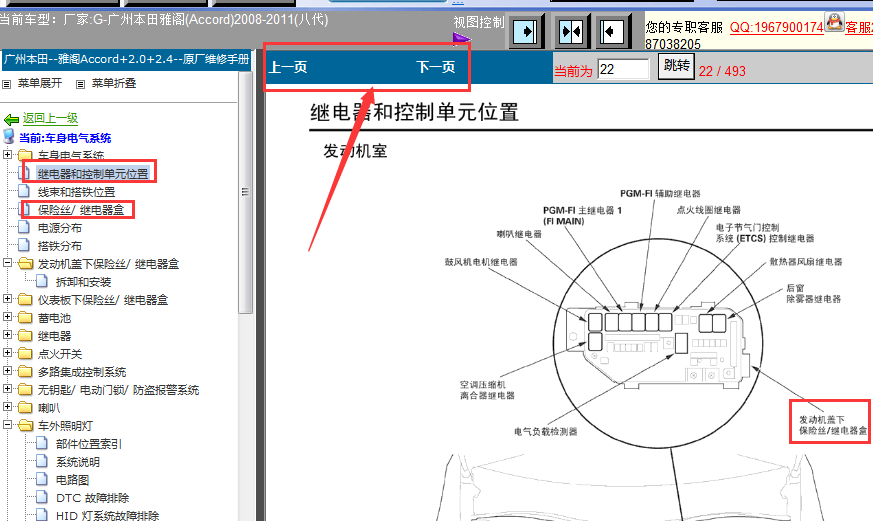
Task: Click the 菜单折叠 menu collapse icon
Action: (80, 84)
